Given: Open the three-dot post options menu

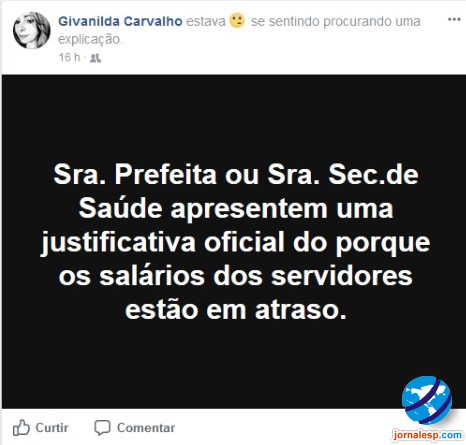Looking at the screenshot, I should [454, 19].
